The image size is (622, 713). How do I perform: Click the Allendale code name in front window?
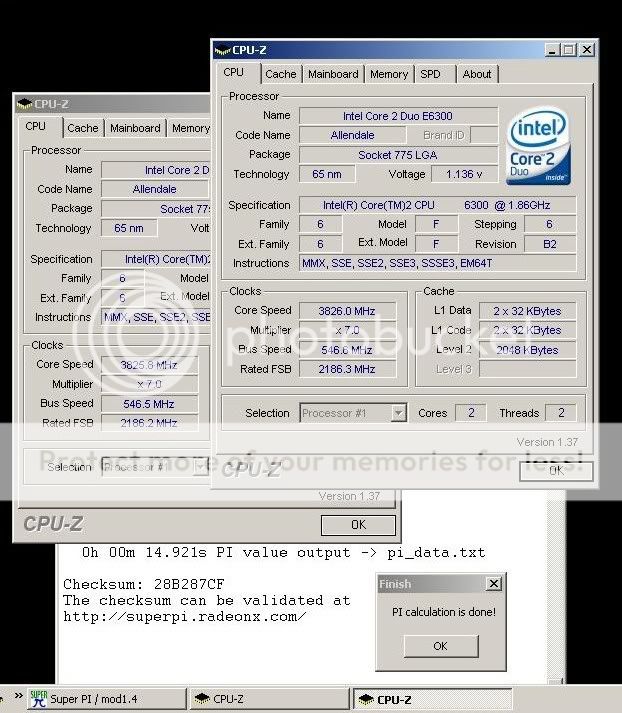[352, 135]
